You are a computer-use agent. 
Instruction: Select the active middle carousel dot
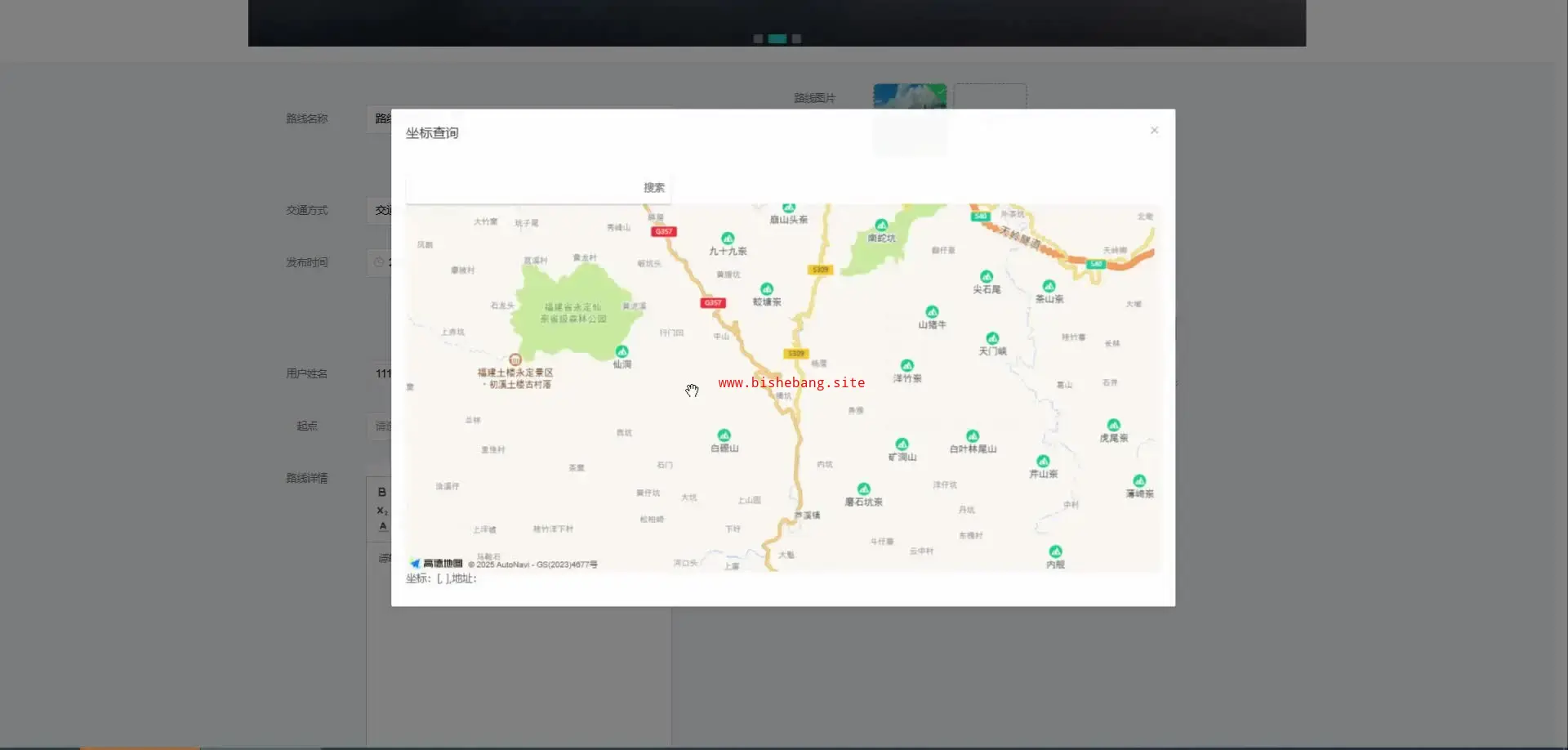(x=777, y=38)
